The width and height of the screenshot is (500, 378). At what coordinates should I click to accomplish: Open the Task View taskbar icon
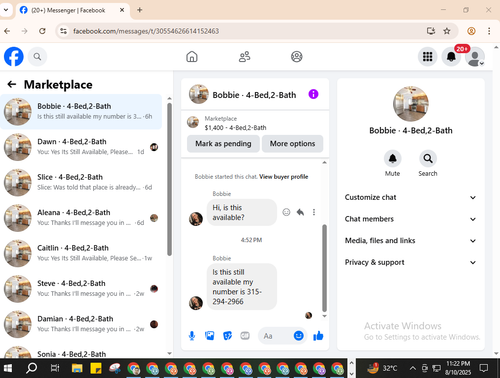coord(55,368)
